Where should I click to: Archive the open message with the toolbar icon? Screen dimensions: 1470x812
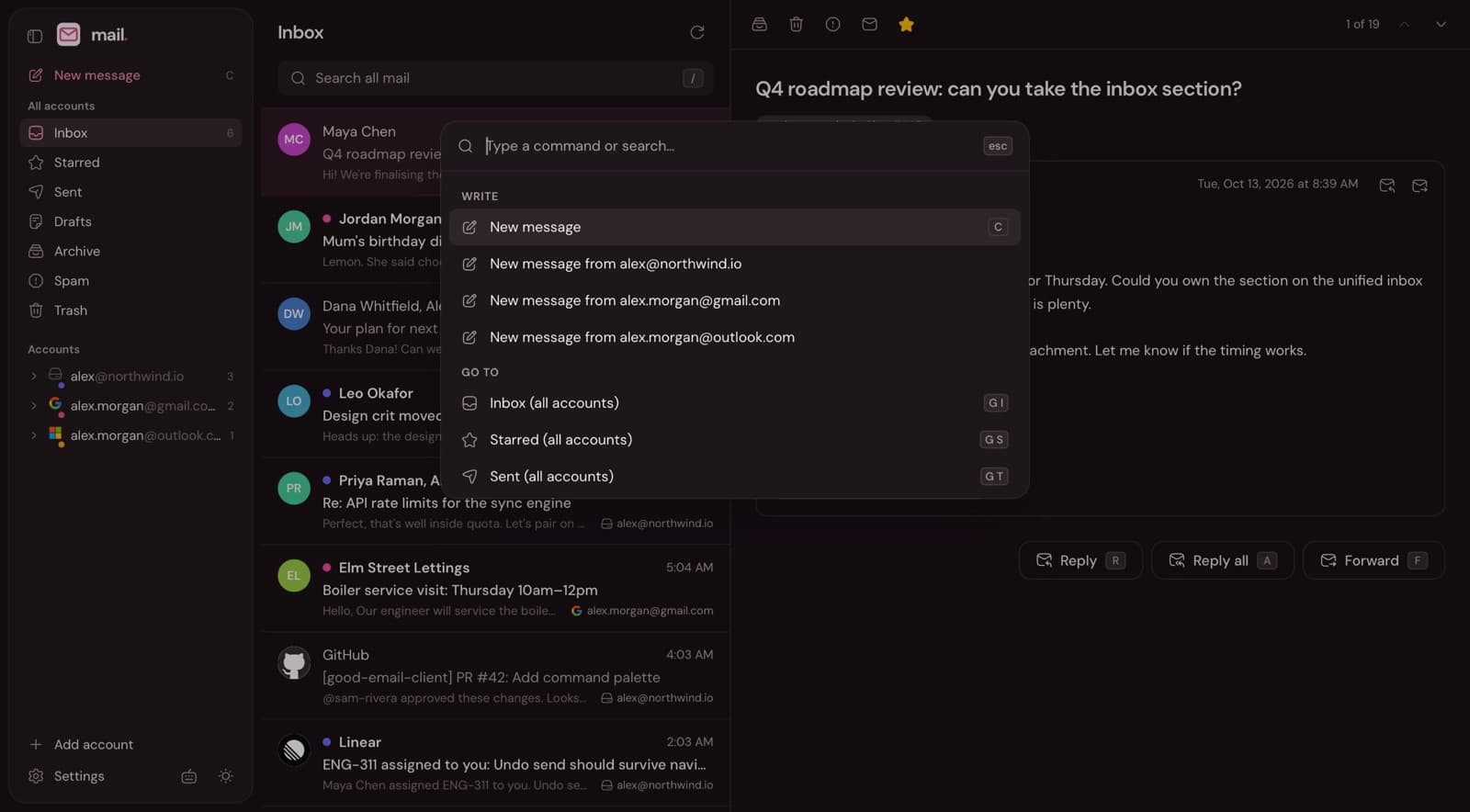pos(759,25)
